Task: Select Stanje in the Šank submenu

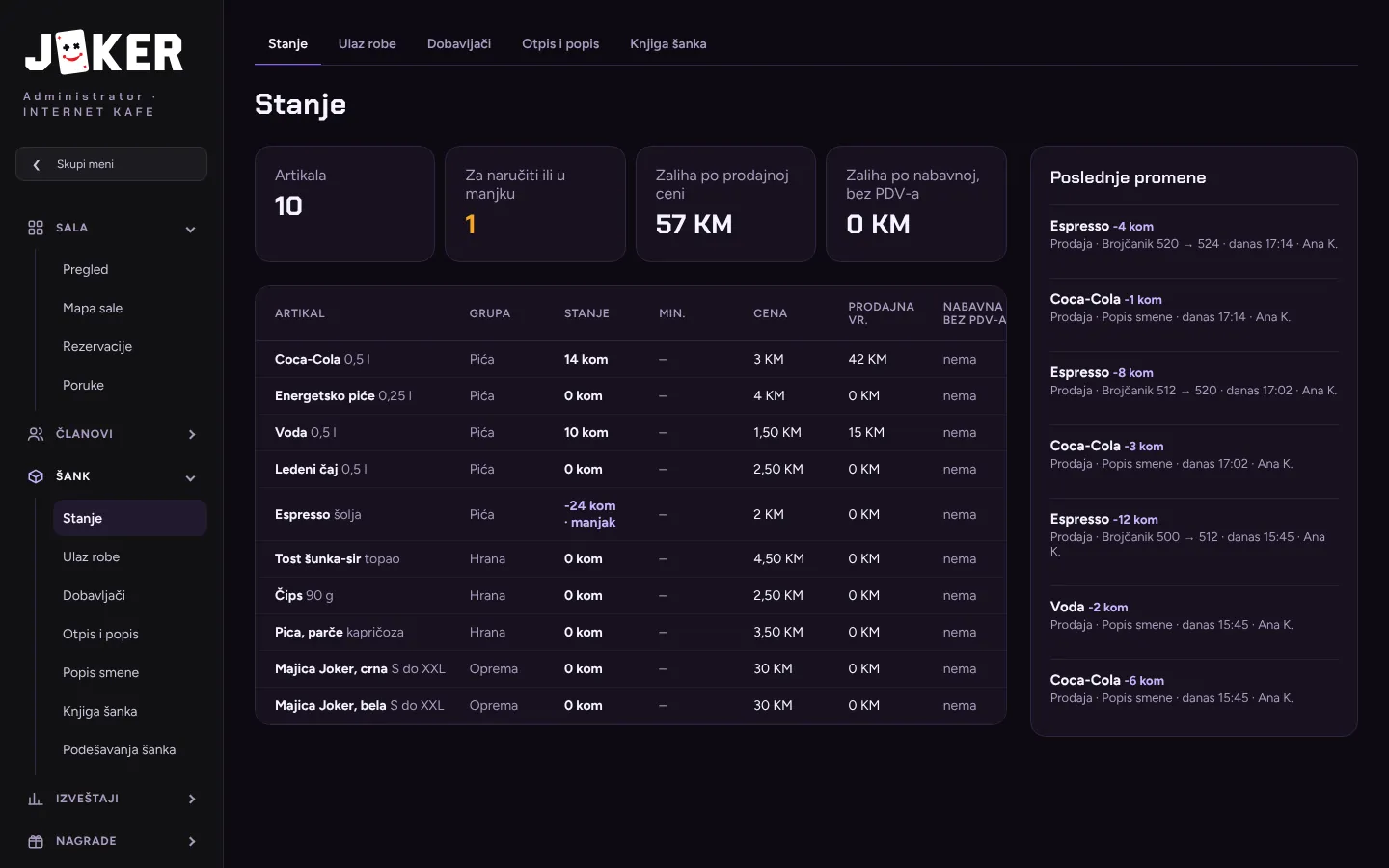Action: tap(130, 518)
